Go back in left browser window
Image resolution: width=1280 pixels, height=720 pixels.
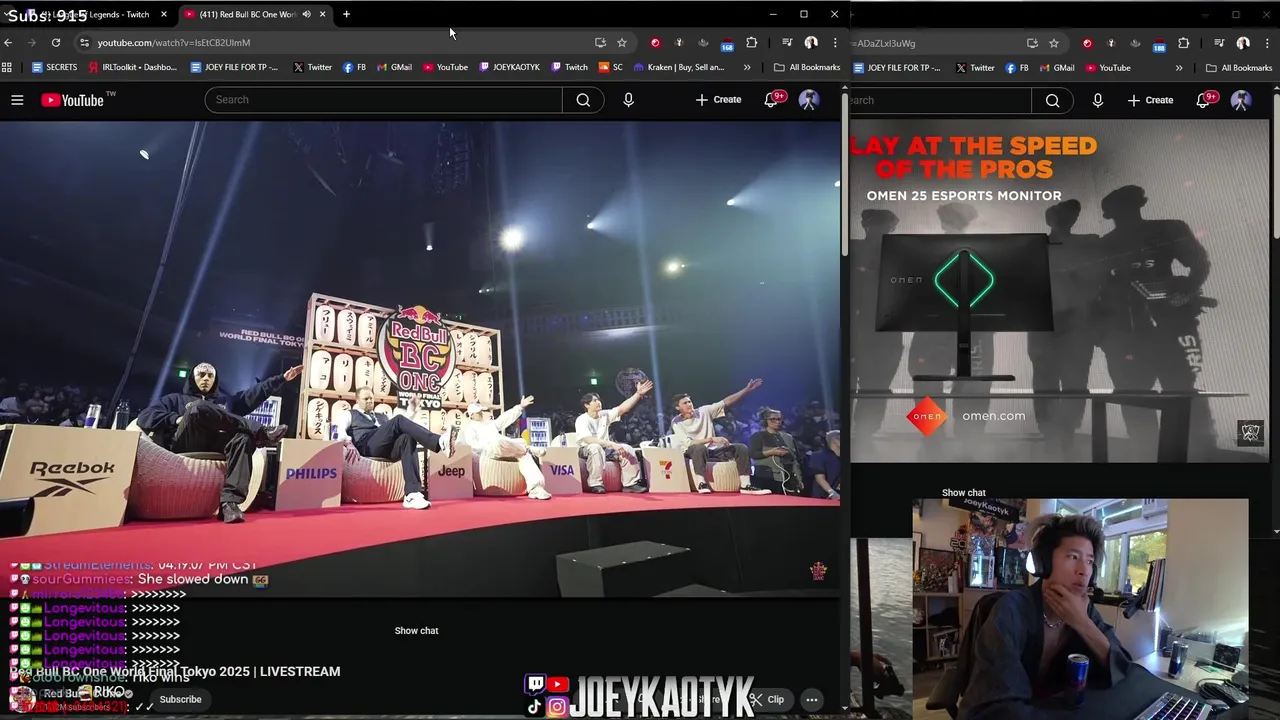pos(8,43)
